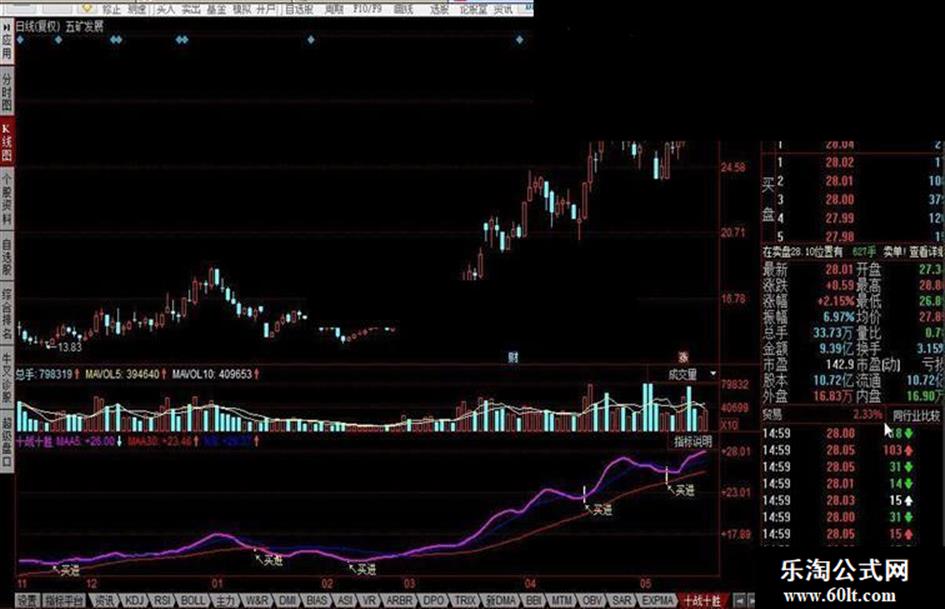Click the indicator tabs scroll-left arrow
The image size is (945, 609).
739,601
